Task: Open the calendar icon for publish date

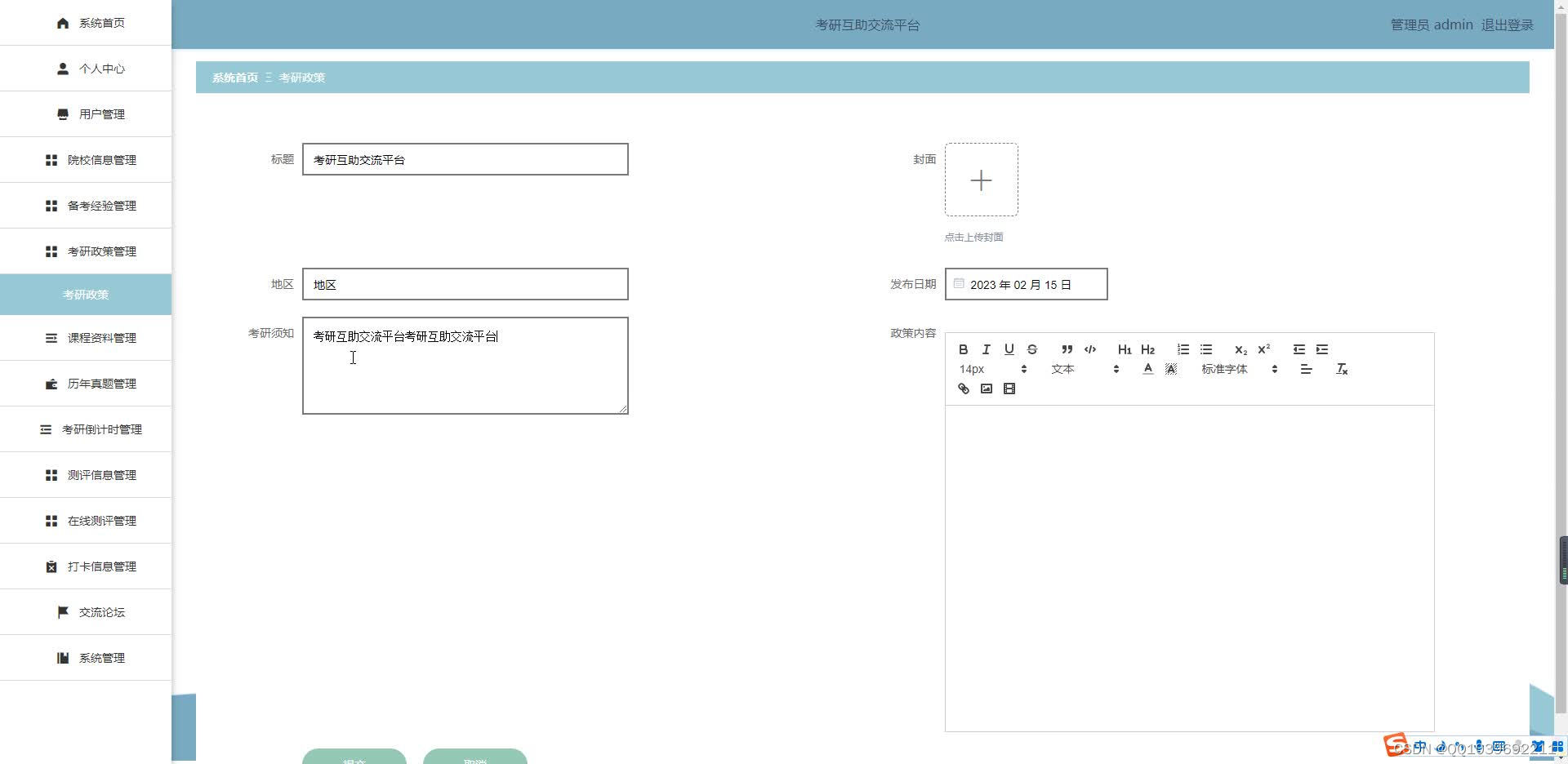Action: (x=959, y=284)
